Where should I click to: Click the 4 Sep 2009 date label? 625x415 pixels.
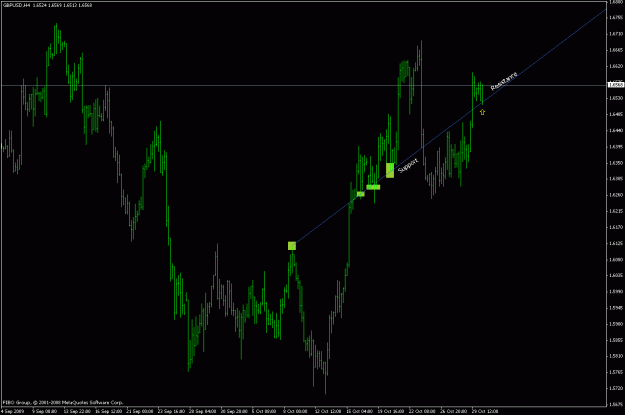click(12, 411)
